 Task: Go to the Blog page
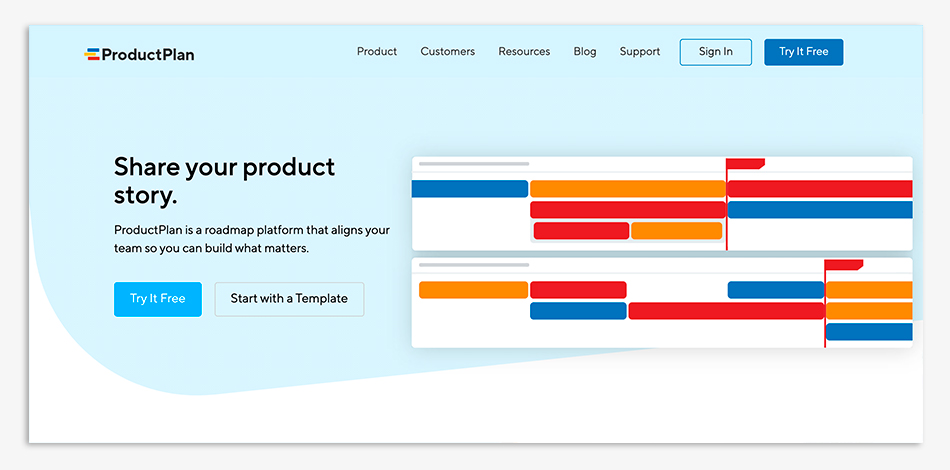click(x=585, y=51)
